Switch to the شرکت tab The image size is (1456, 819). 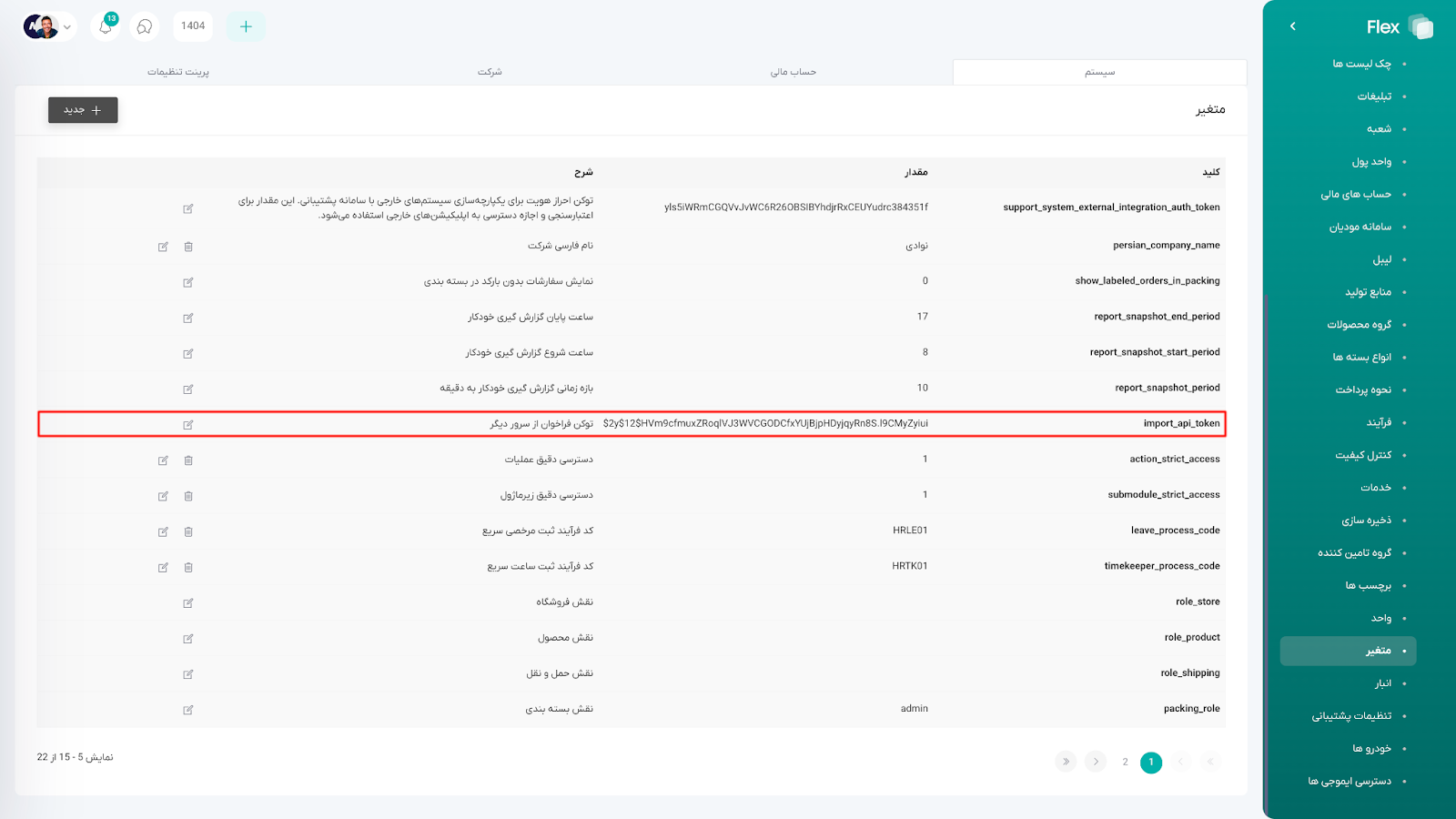pos(490,72)
